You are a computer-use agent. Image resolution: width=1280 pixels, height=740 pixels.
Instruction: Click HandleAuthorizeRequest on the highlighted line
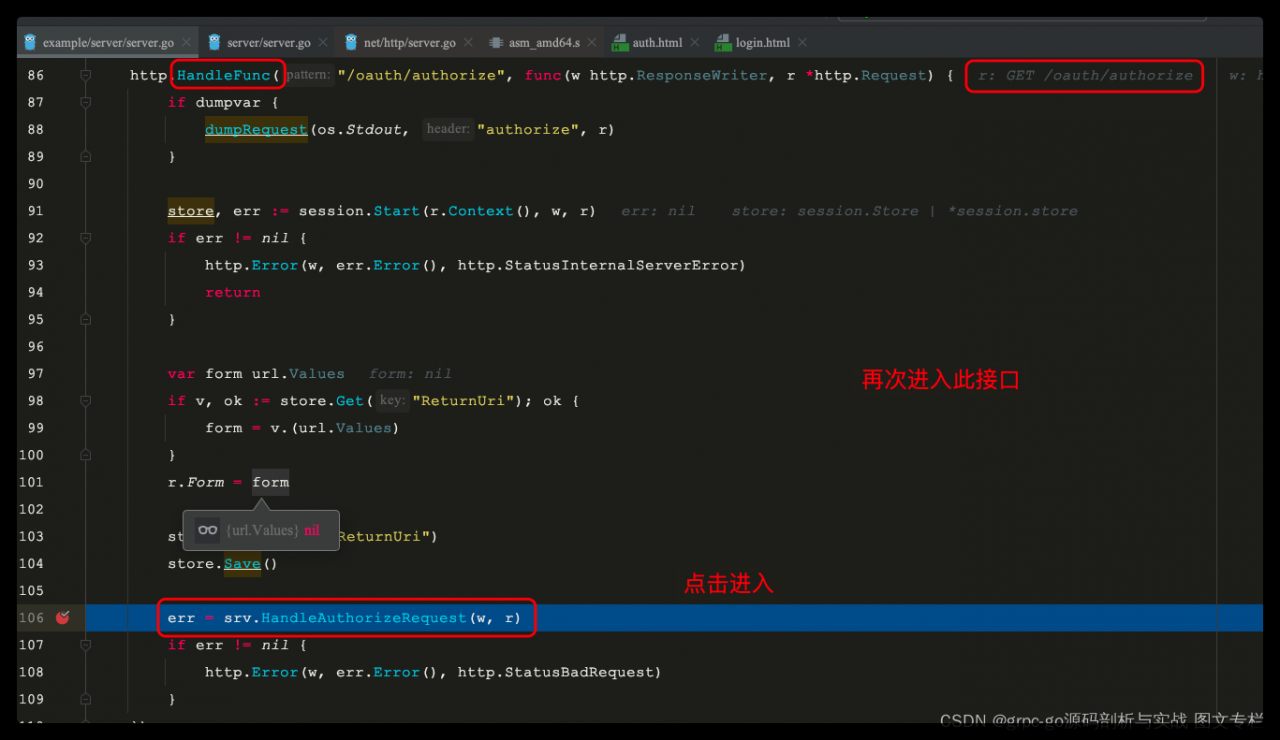pos(364,618)
